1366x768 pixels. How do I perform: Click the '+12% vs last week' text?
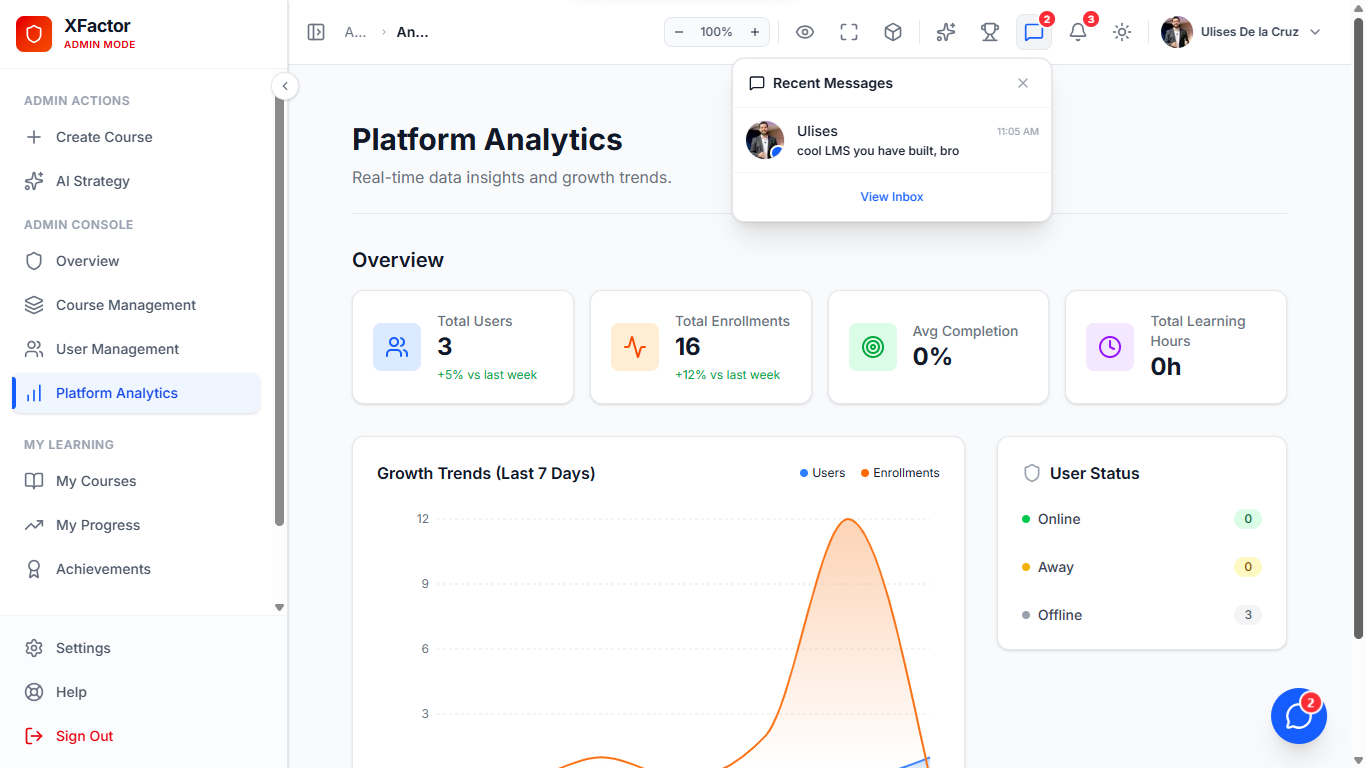727,375
